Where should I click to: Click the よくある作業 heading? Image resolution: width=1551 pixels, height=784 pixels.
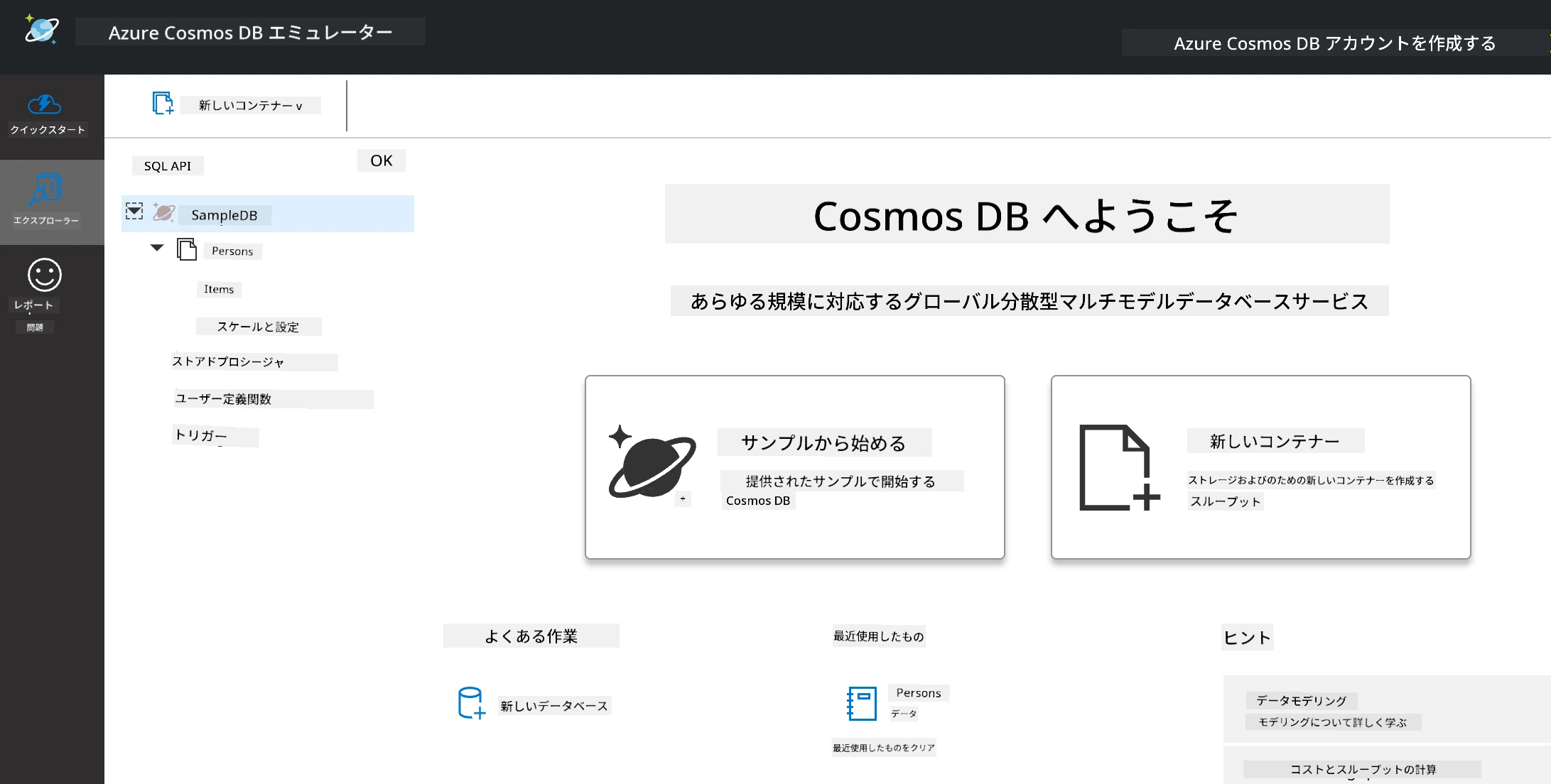[531, 636]
